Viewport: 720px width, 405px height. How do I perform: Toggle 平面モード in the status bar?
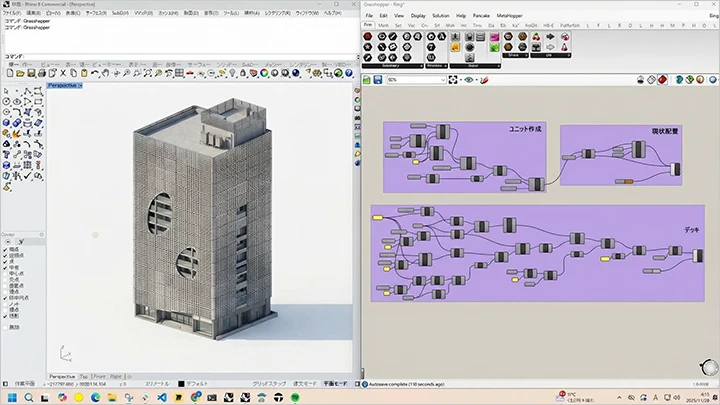pos(335,384)
